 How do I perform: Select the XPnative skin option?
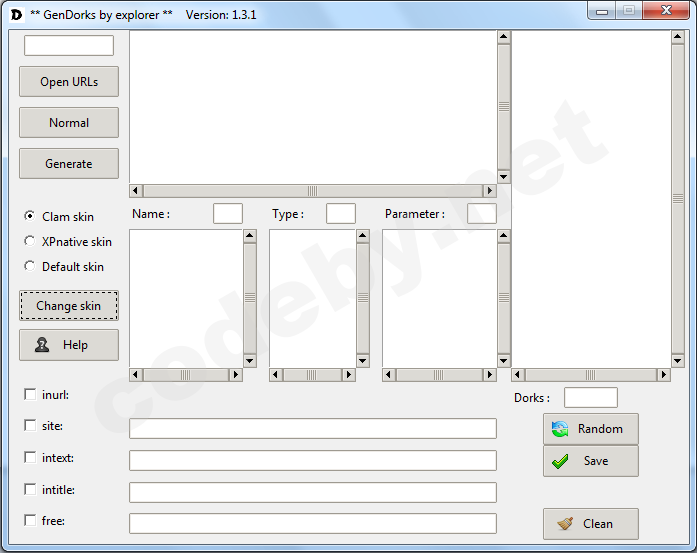click(30, 241)
